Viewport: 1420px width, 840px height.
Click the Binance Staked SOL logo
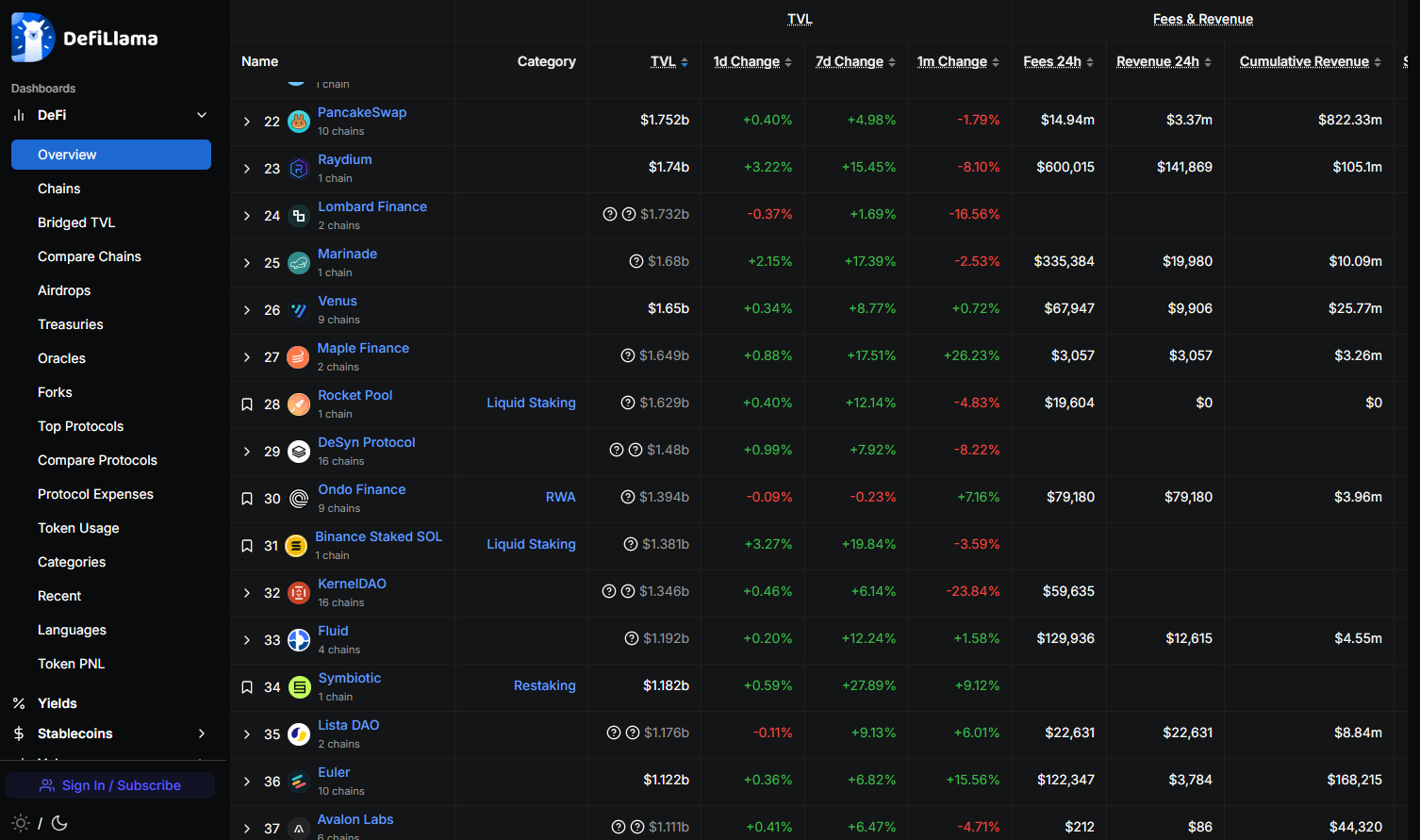coord(296,546)
